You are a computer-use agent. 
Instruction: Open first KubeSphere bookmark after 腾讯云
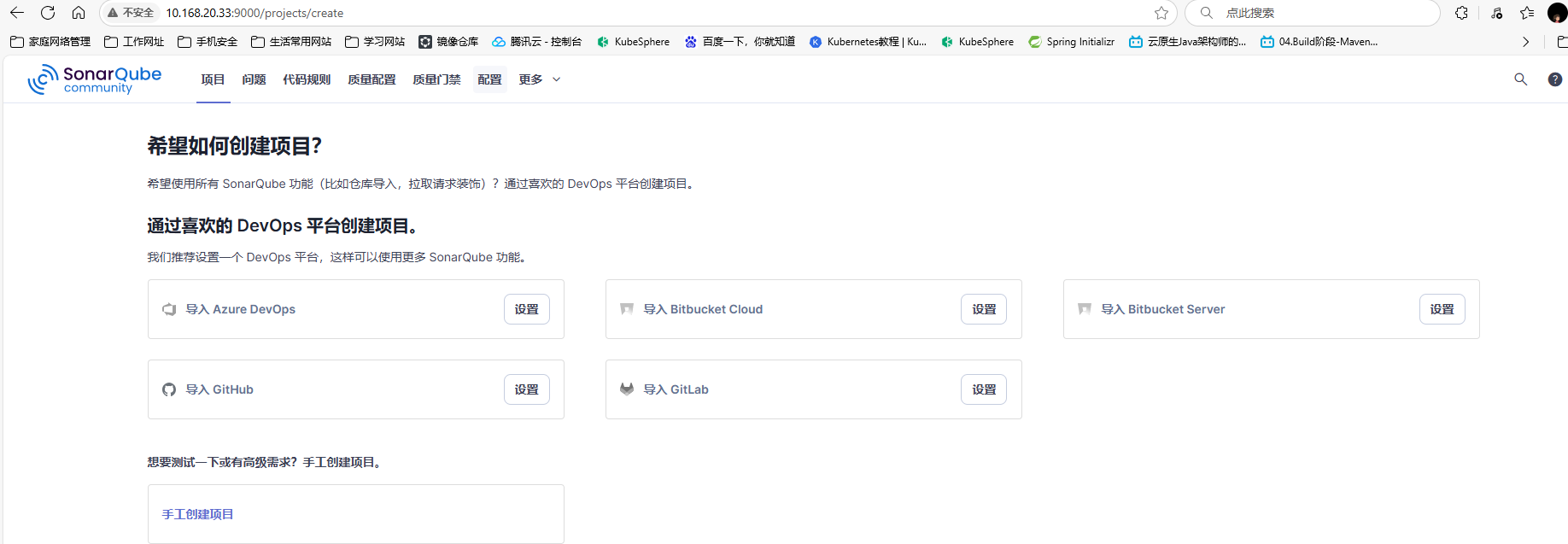point(633,41)
